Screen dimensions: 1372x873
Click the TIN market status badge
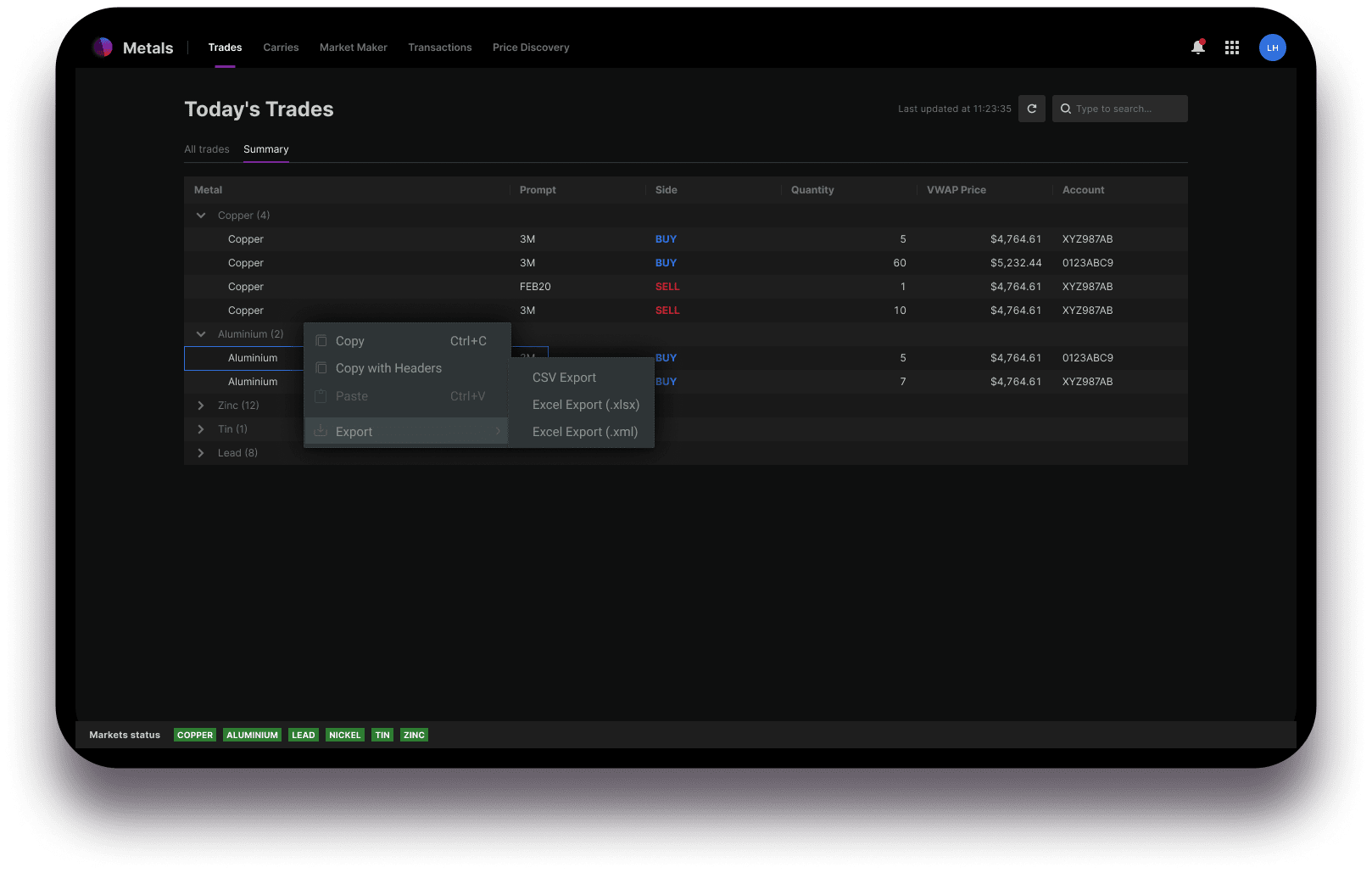tap(382, 735)
